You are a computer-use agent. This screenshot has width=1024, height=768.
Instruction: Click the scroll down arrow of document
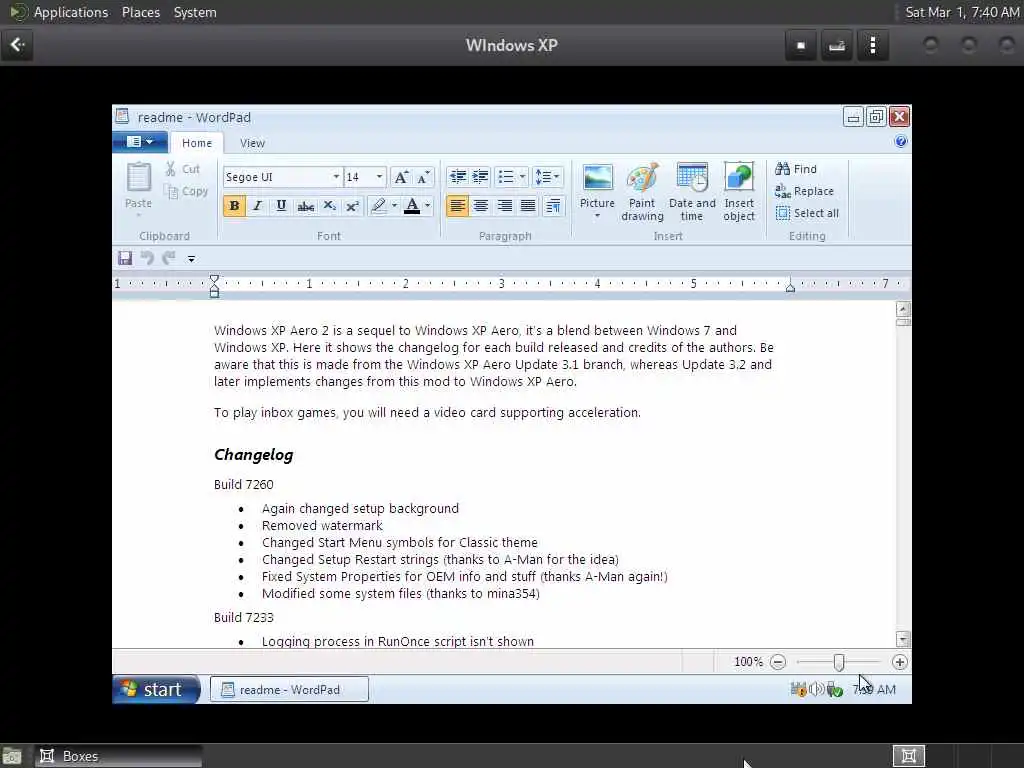point(903,639)
